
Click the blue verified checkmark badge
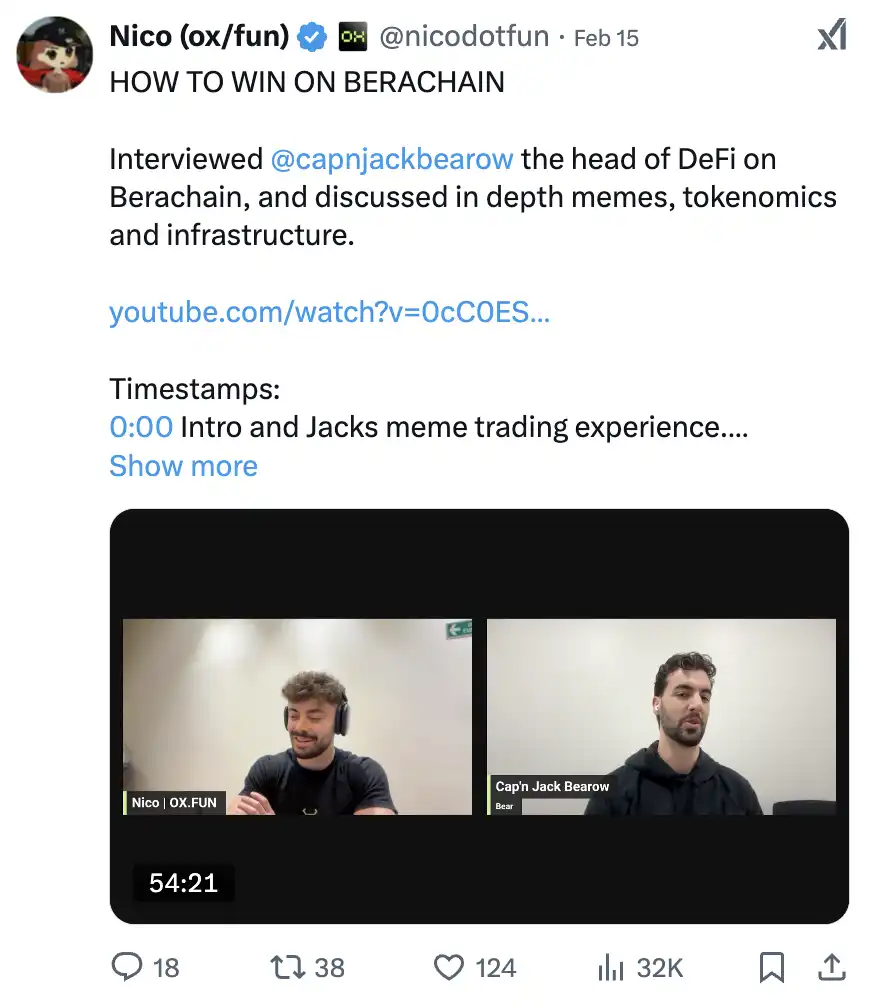[313, 38]
